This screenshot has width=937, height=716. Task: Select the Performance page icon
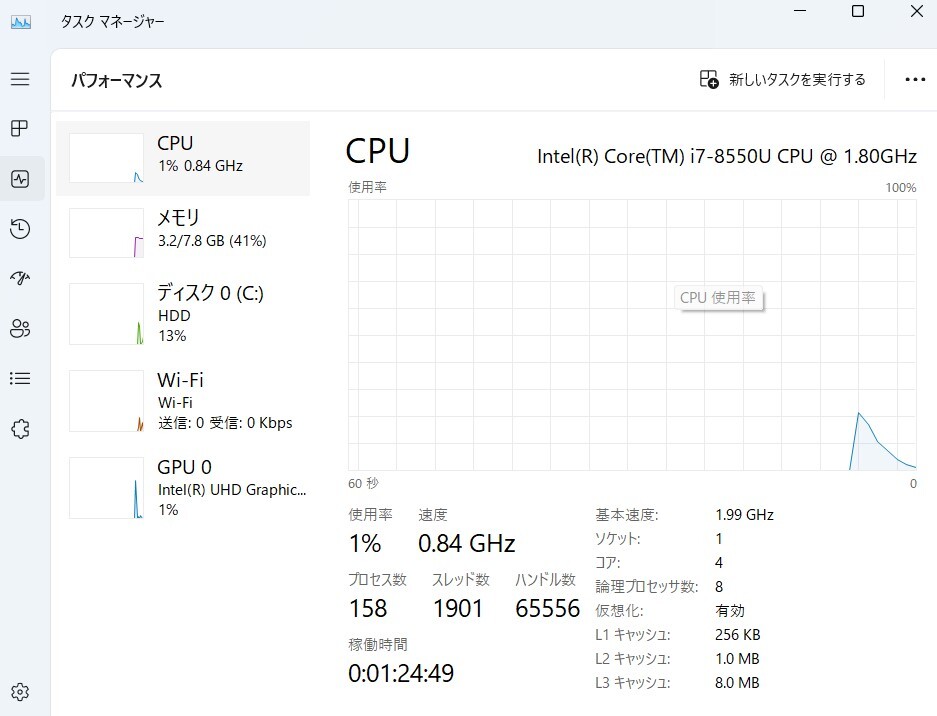tap(20, 179)
